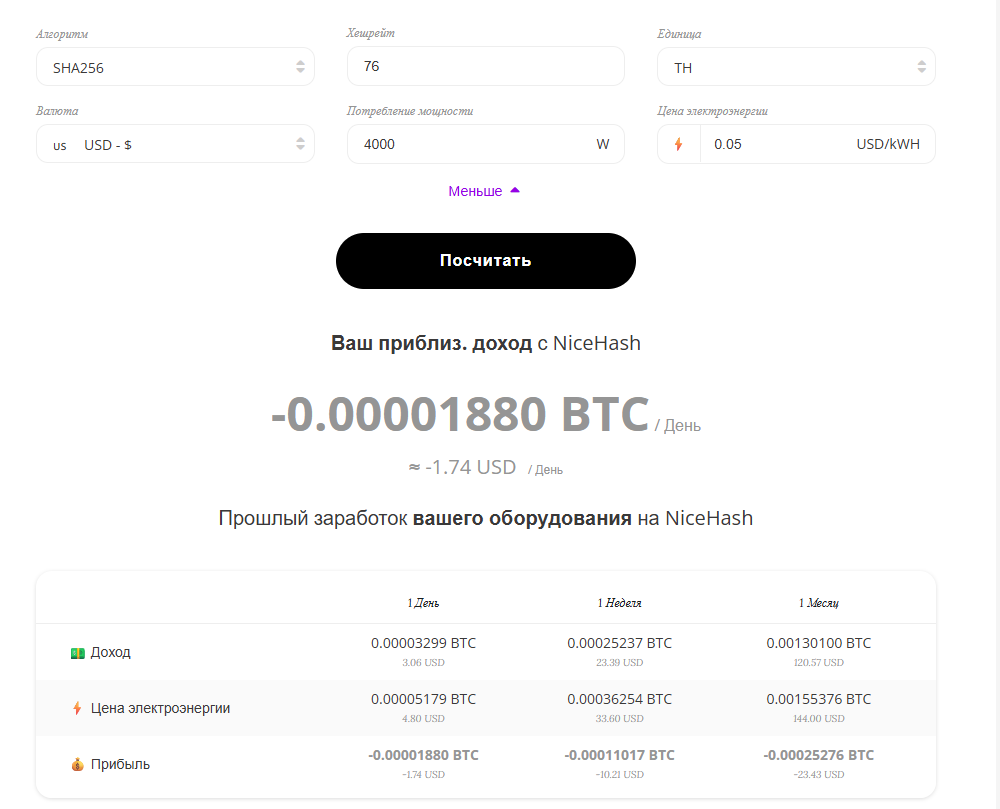Click the lightning icon beside Цена электроэнергии row
The height and width of the screenshot is (809, 1000).
(x=77, y=709)
